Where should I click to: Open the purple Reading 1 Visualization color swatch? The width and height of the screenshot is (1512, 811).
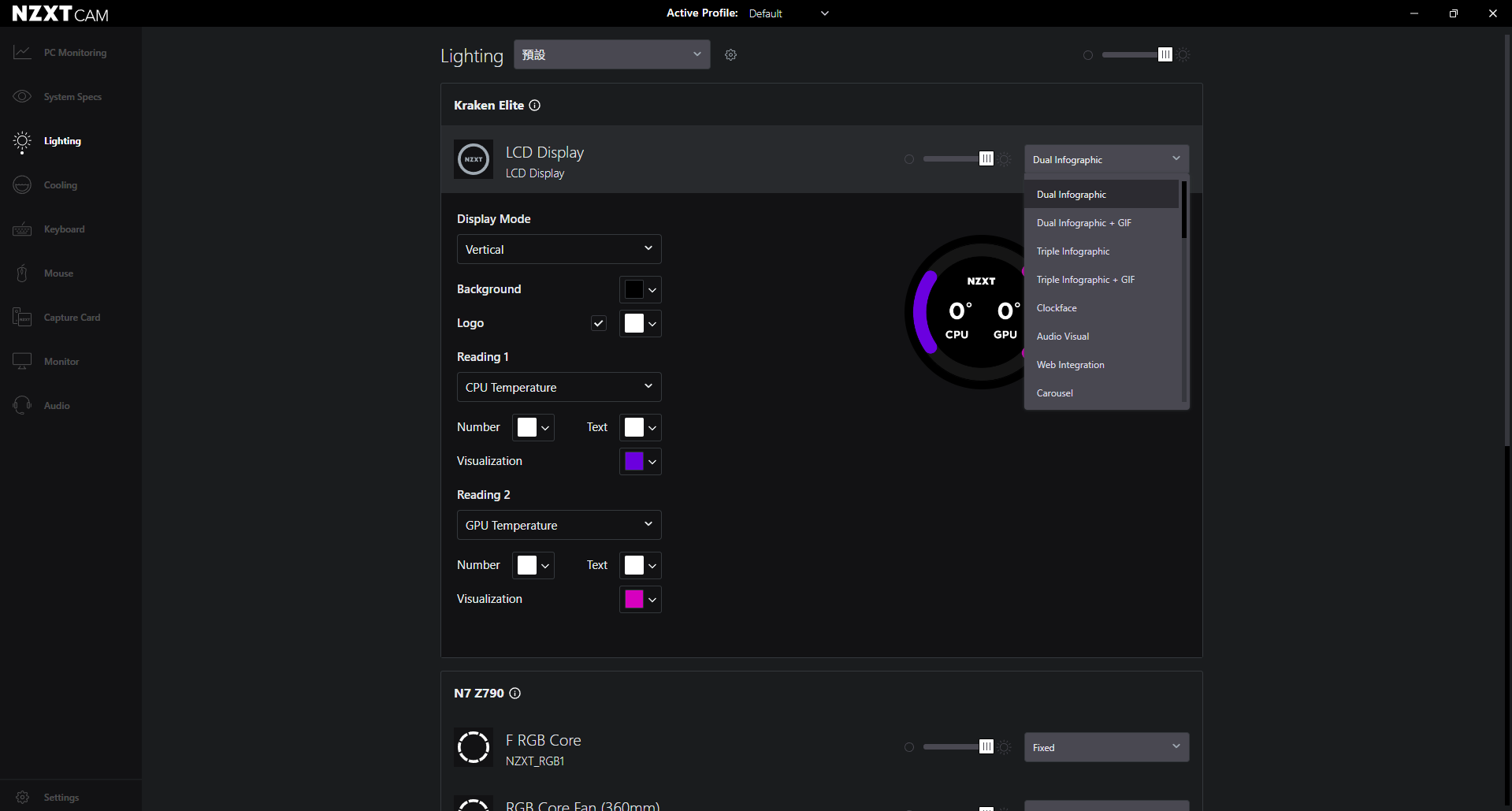640,461
